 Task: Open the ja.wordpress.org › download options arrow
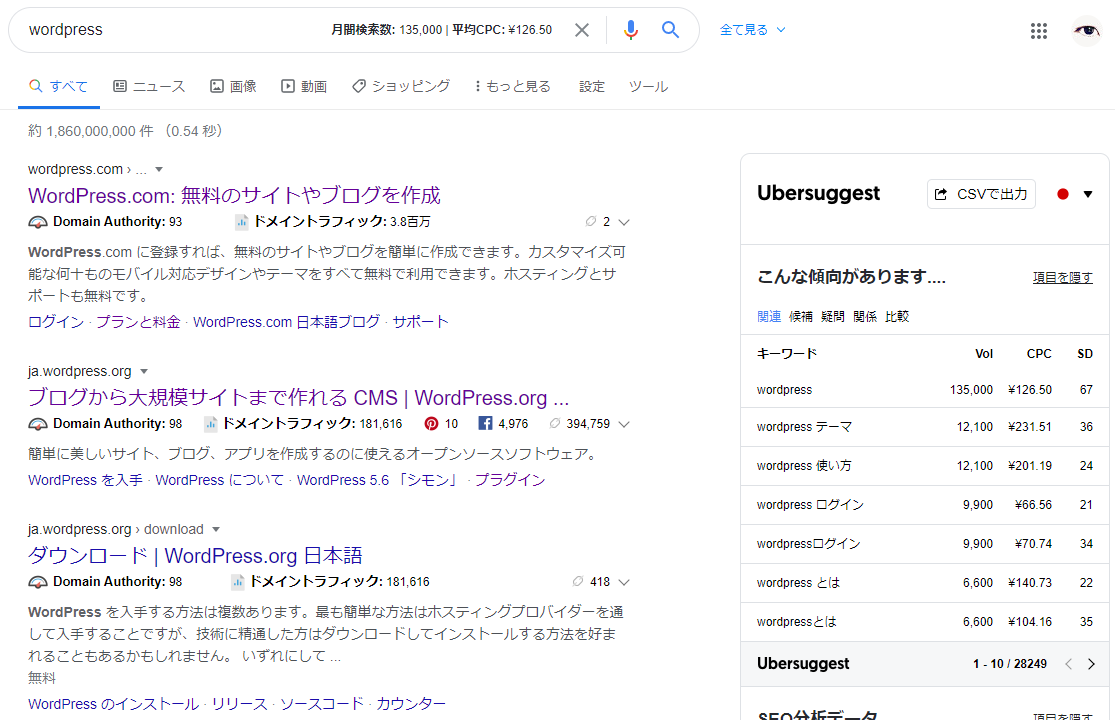point(216,530)
